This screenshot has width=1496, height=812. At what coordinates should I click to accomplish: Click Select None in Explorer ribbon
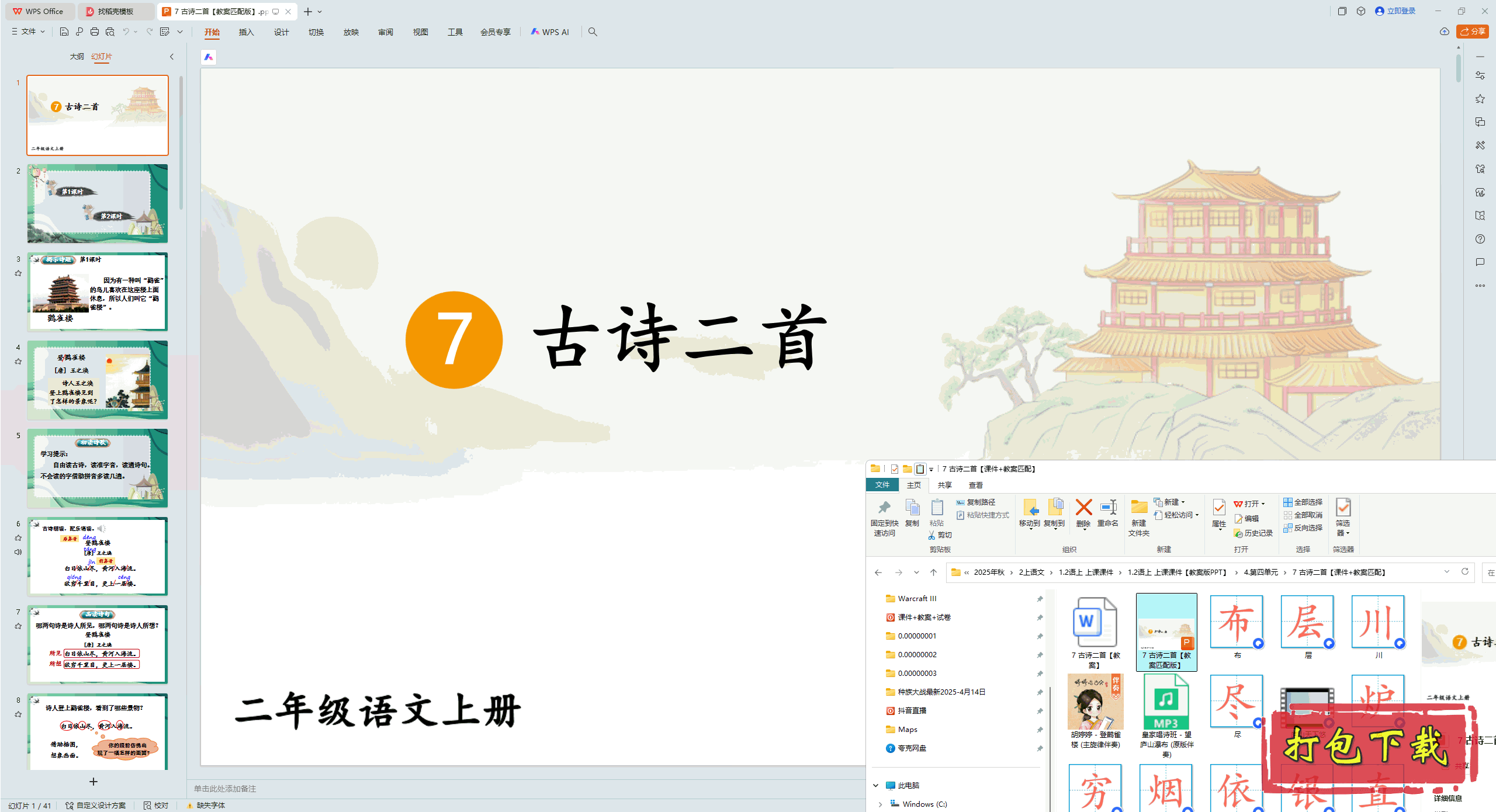pyautogui.click(x=1303, y=515)
